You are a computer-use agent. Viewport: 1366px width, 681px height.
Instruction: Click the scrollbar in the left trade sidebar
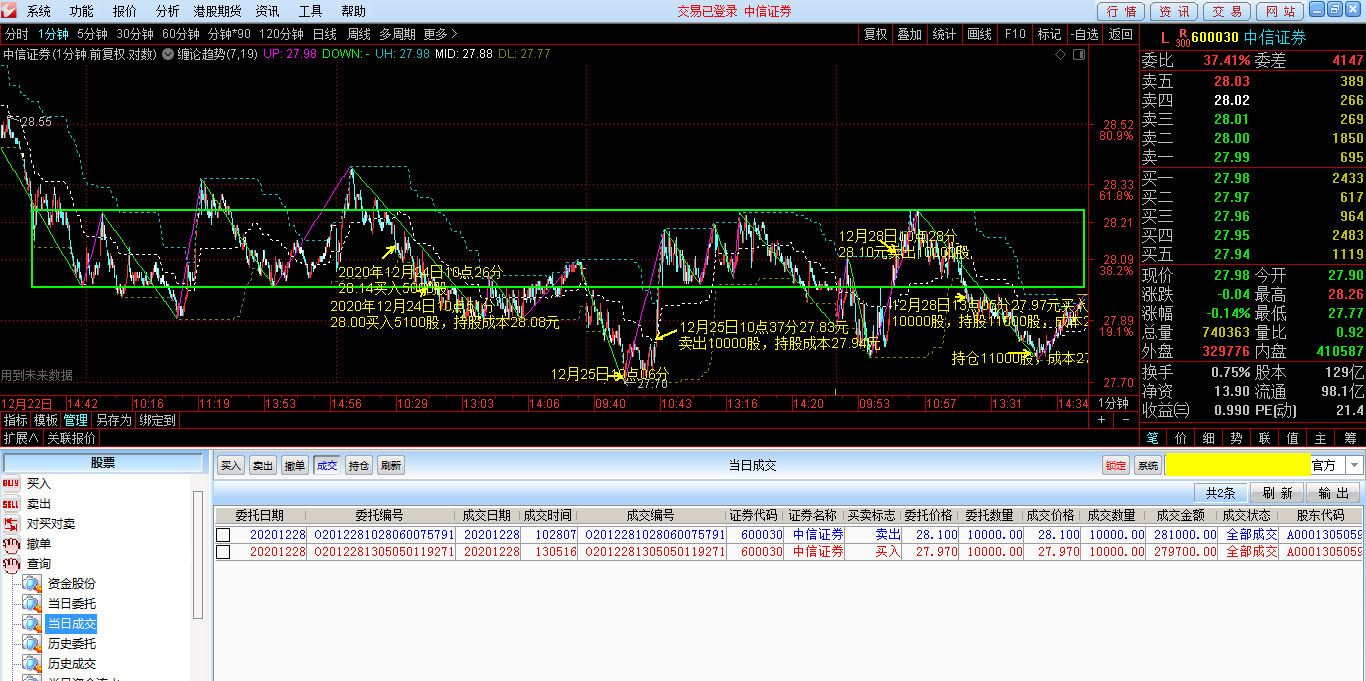click(198, 555)
